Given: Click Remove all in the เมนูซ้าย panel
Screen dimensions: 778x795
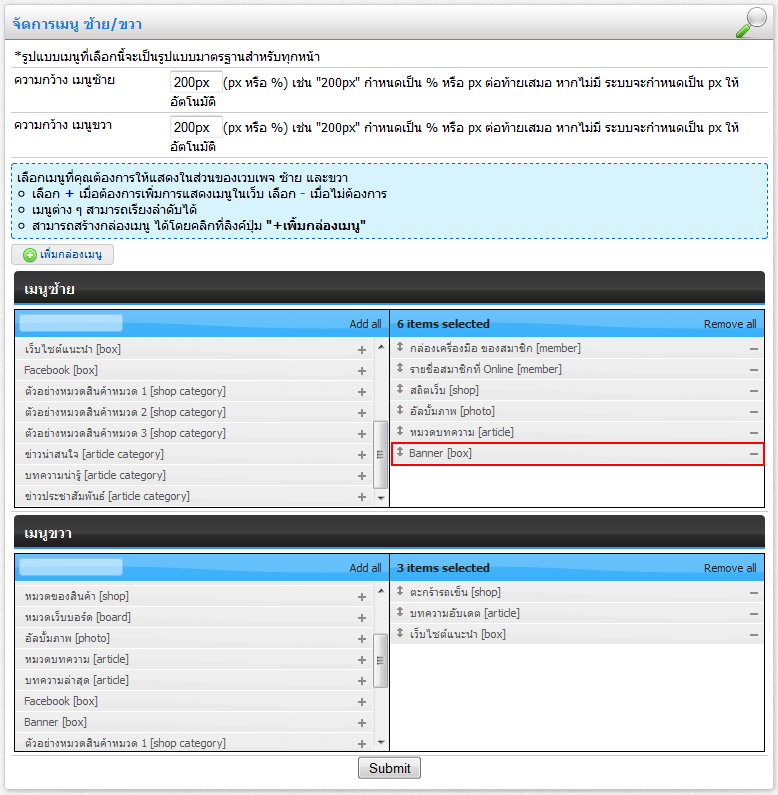Looking at the screenshot, I should [729, 324].
